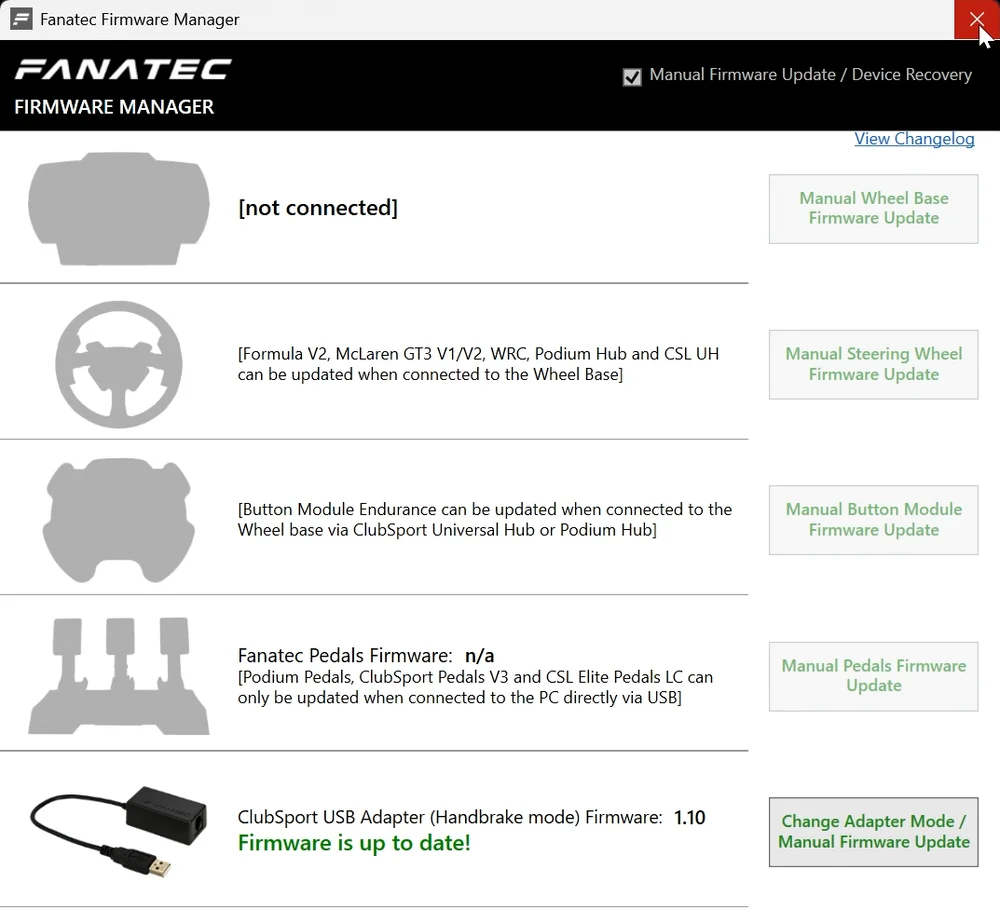Click the pedals silhouette icon

(119, 676)
